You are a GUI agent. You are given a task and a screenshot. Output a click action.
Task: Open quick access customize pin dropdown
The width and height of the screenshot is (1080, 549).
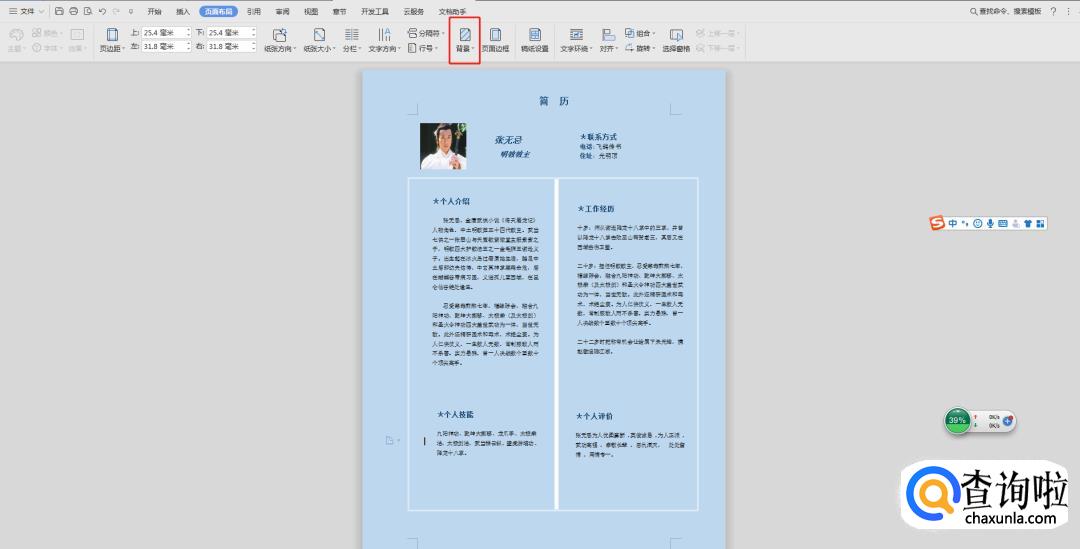pyautogui.click(x=131, y=11)
